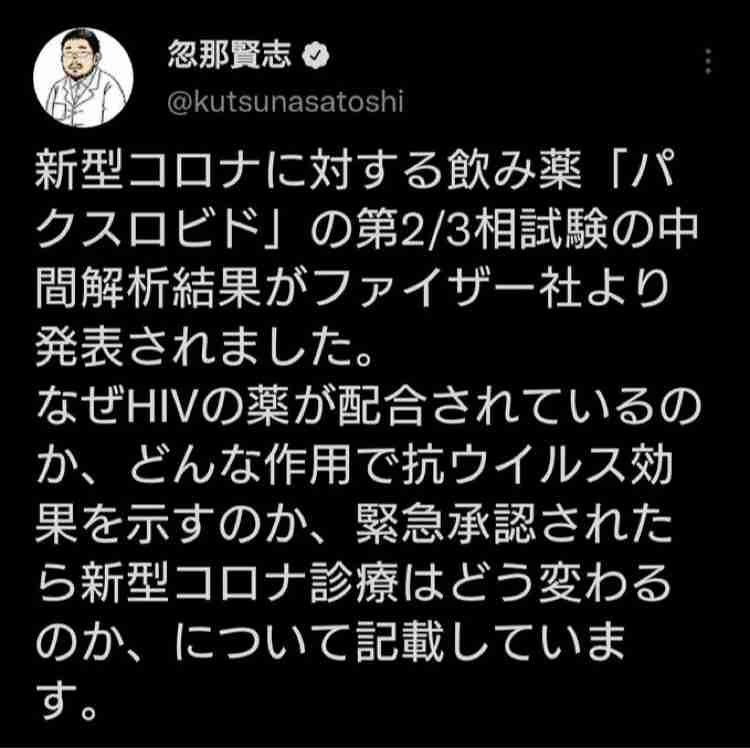Open the illustrated doctor profile avatar

coord(83,77)
